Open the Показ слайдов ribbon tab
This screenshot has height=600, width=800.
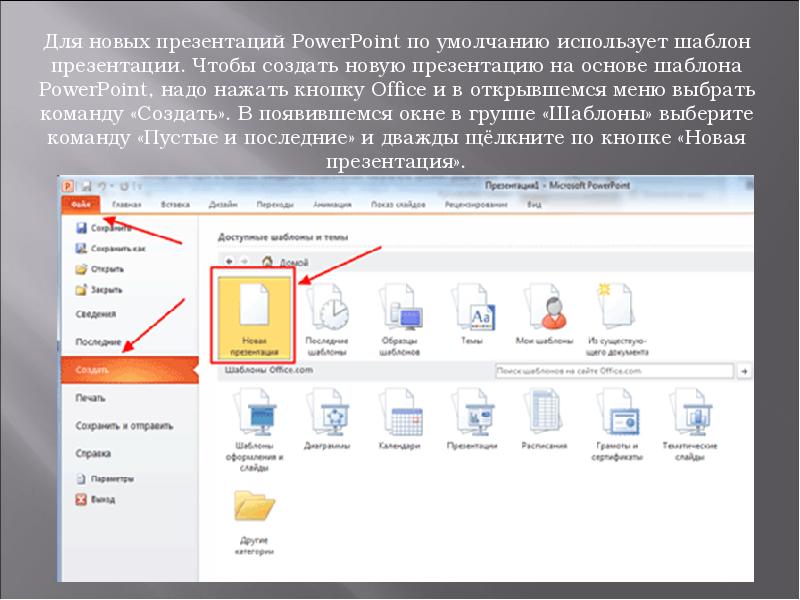(x=398, y=205)
